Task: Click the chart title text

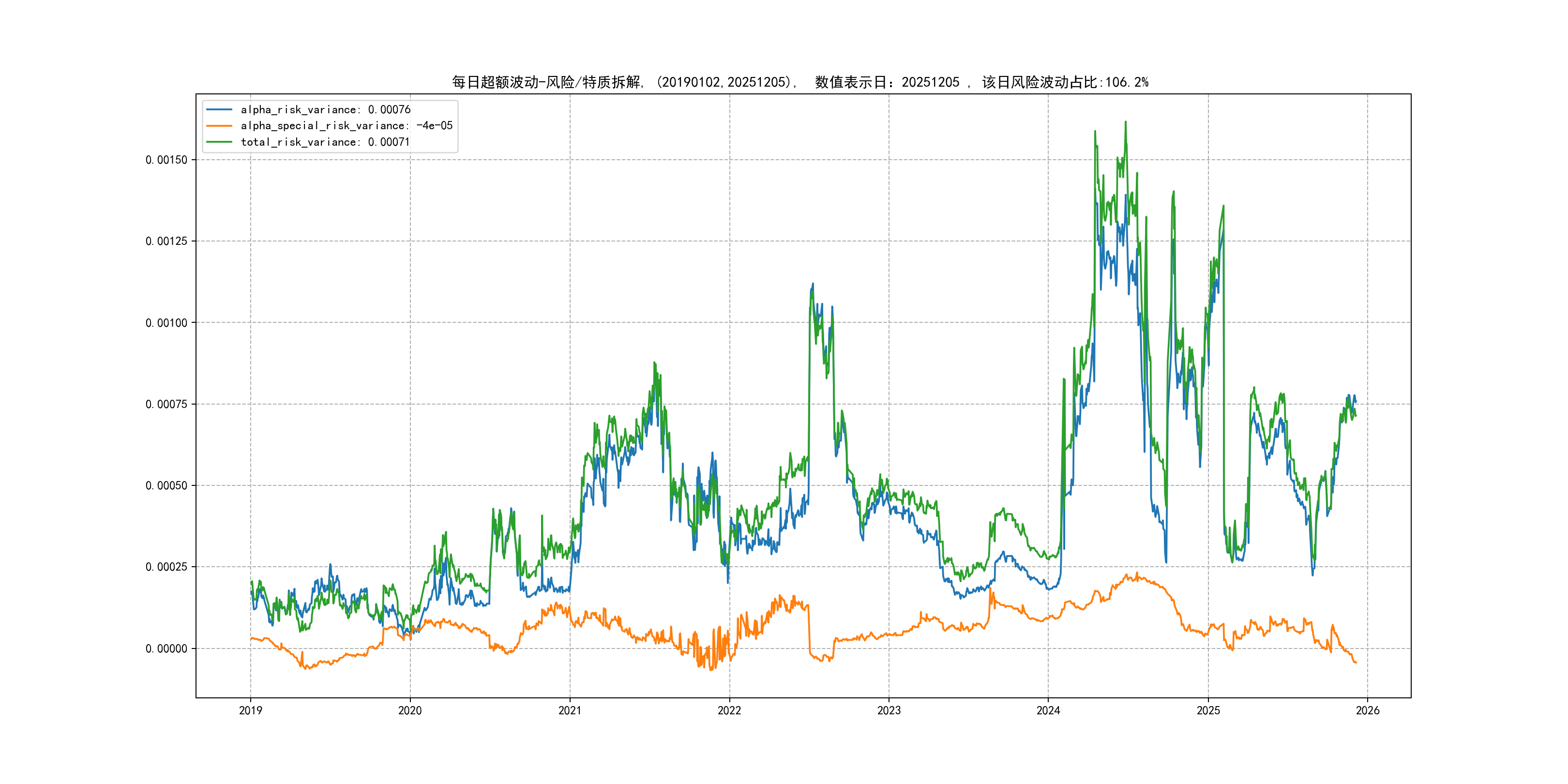Action: coord(800,82)
